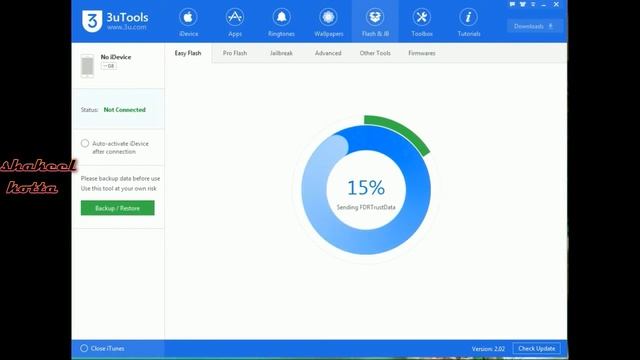640x360 pixels.
Task: Click the feedback flag icon in title bar
Action: (x=512, y=4)
